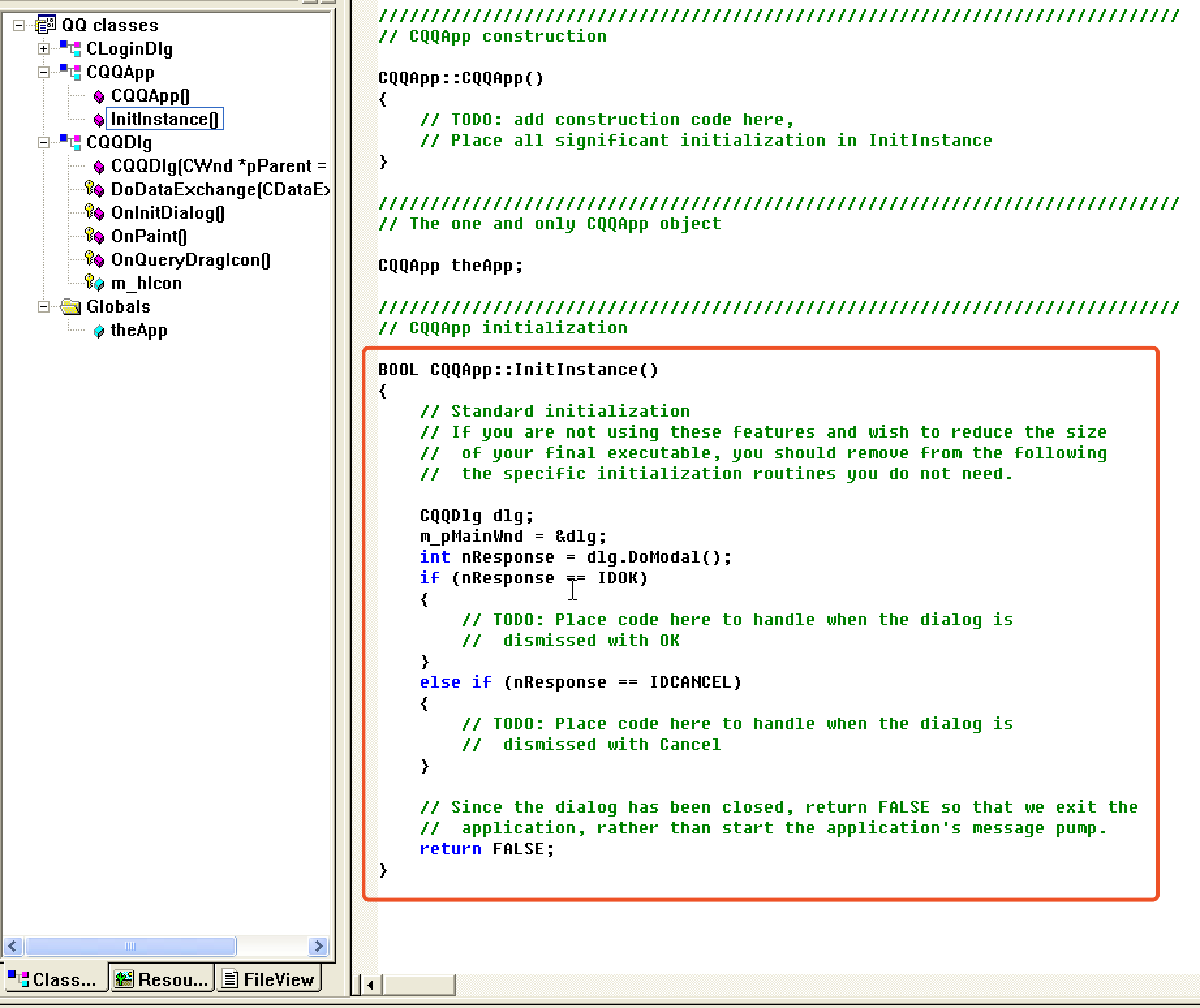Click the CQQApp() constructor method icon
The image size is (1200, 1008).
(x=99, y=96)
